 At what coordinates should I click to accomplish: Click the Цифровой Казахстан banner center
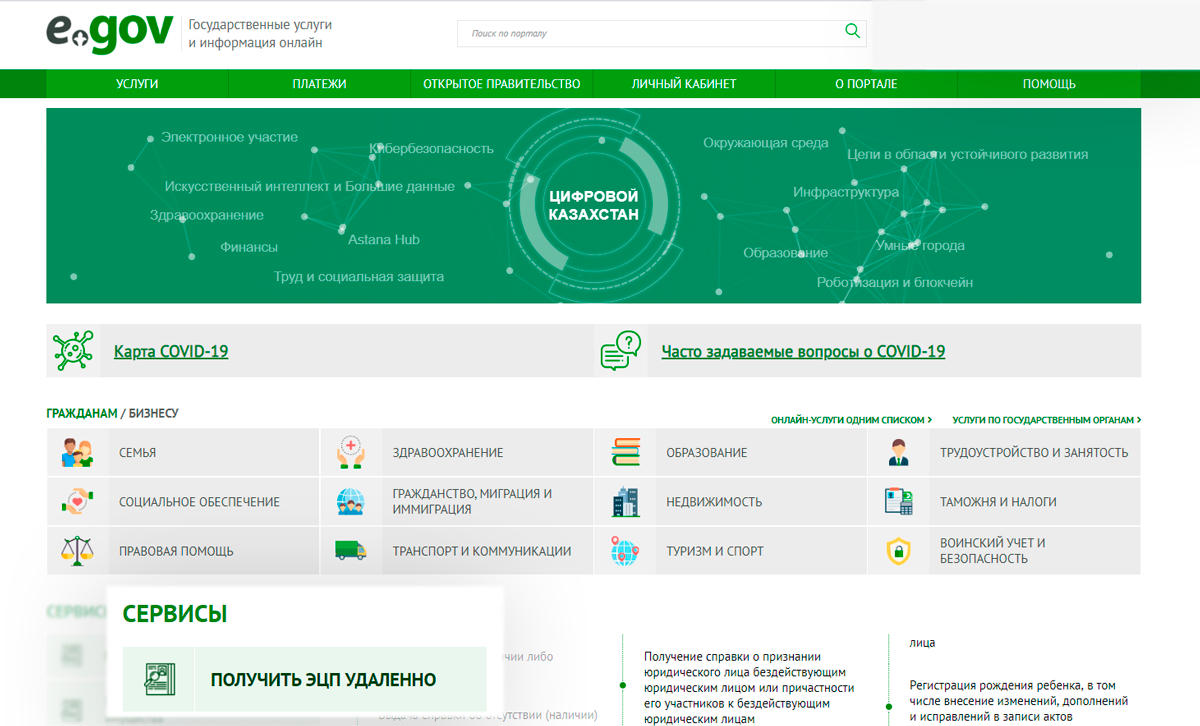593,205
